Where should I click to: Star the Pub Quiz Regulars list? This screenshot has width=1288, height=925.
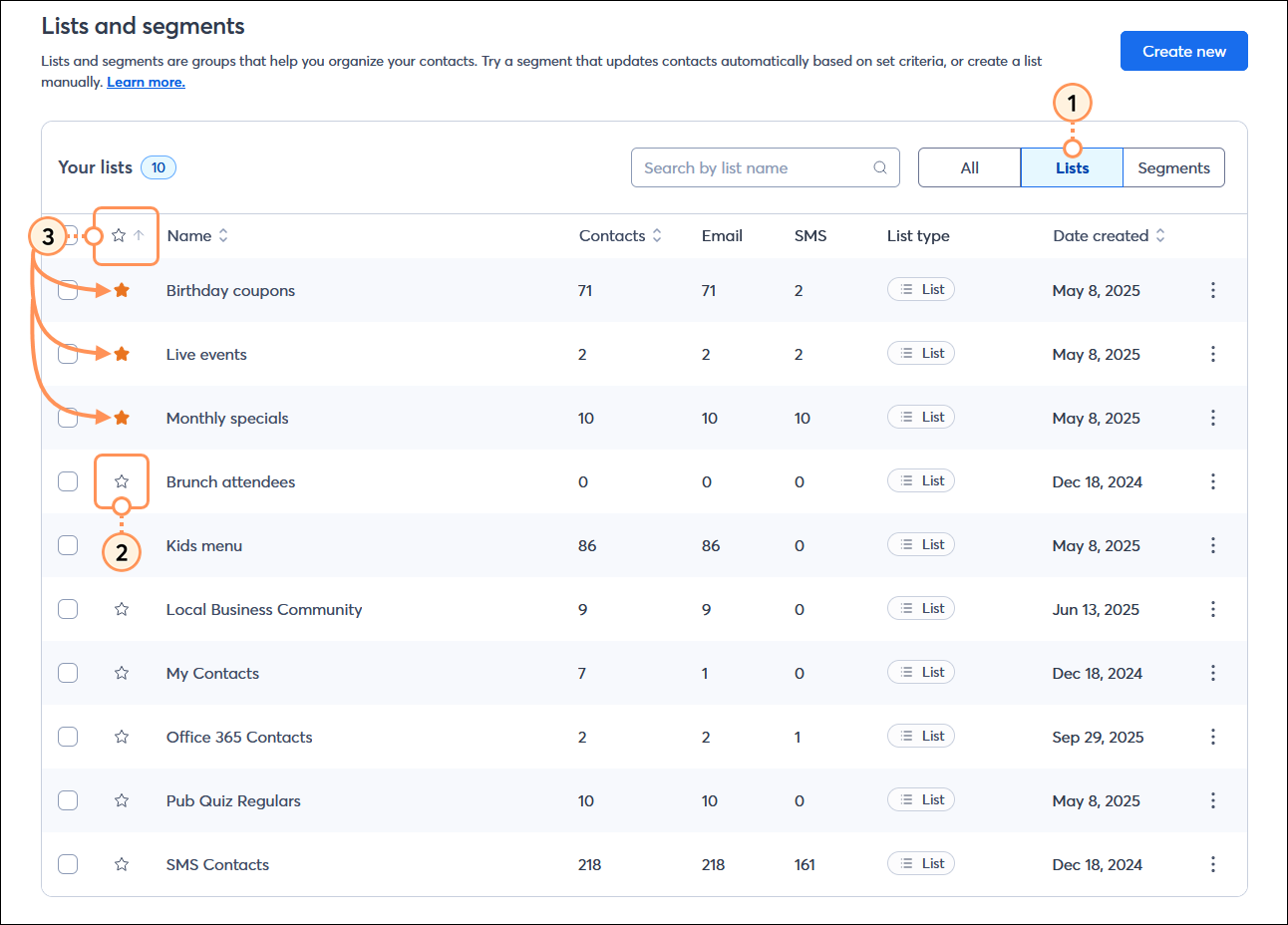(x=122, y=800)
